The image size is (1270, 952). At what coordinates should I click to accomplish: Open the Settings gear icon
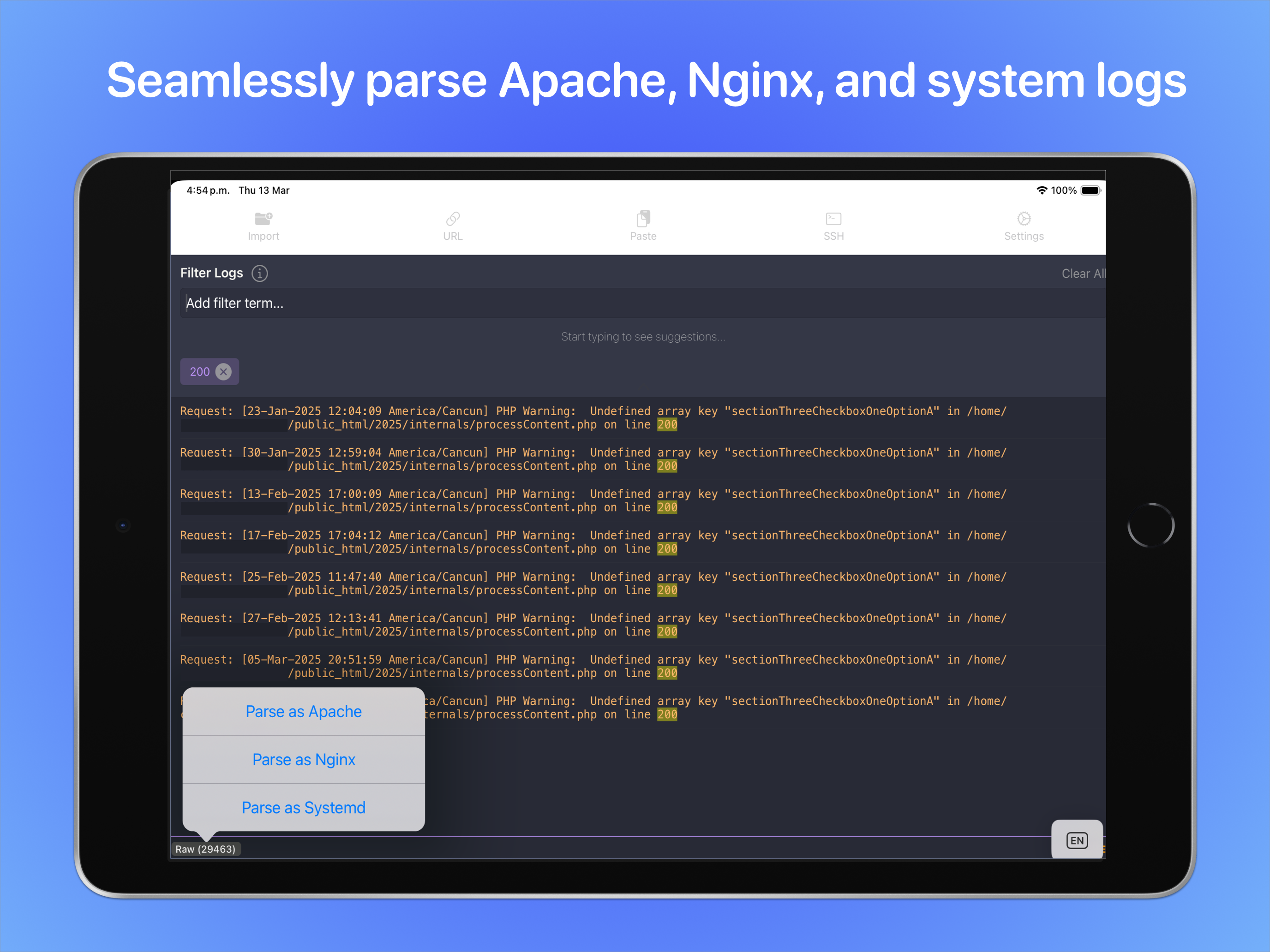[x=1024, y=219]
